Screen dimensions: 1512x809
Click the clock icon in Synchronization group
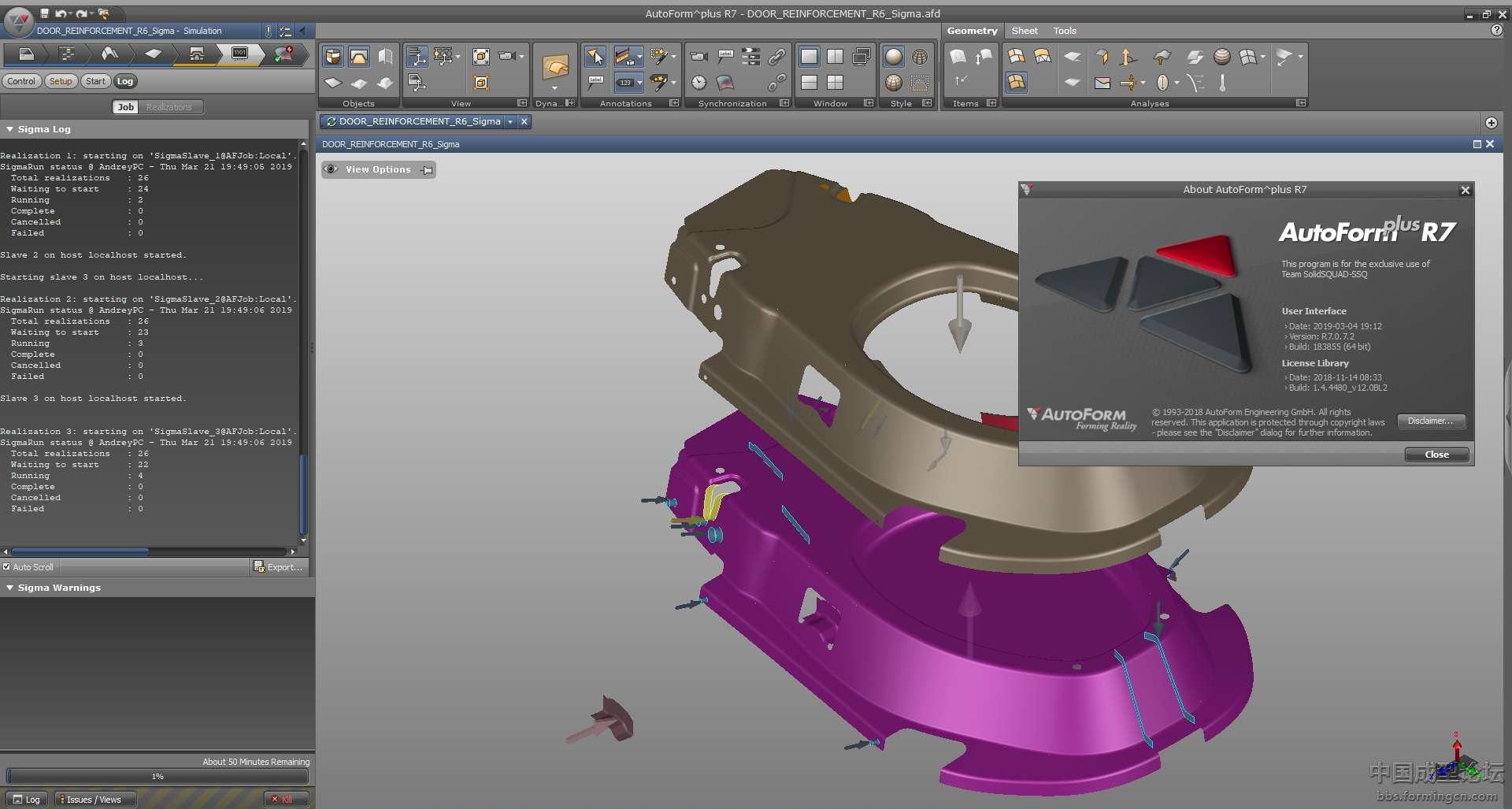tap(699, 83)
